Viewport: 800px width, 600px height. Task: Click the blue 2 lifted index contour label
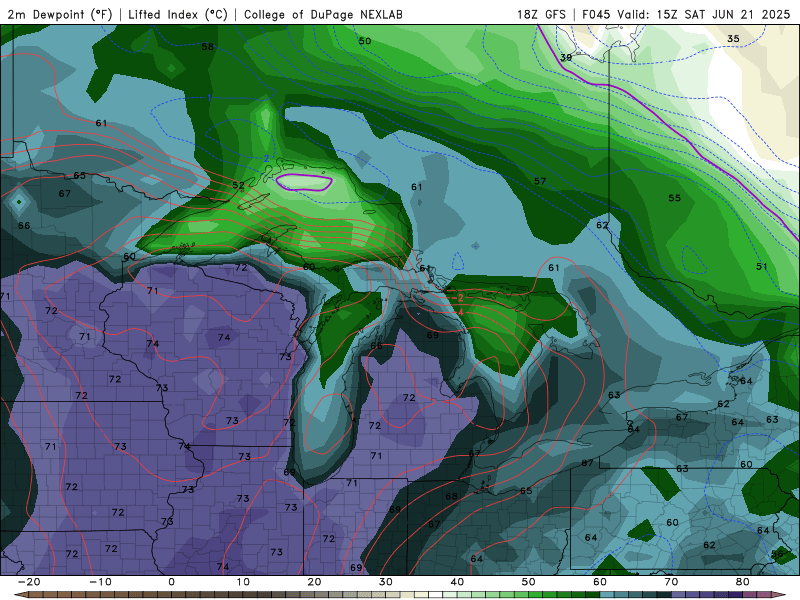coord(266,159)
